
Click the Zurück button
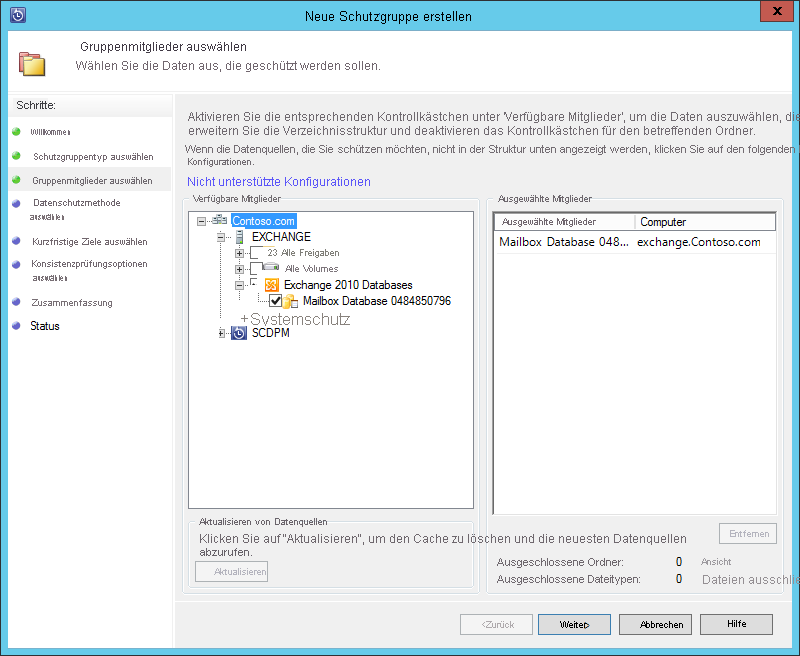(x=496, y=624)
